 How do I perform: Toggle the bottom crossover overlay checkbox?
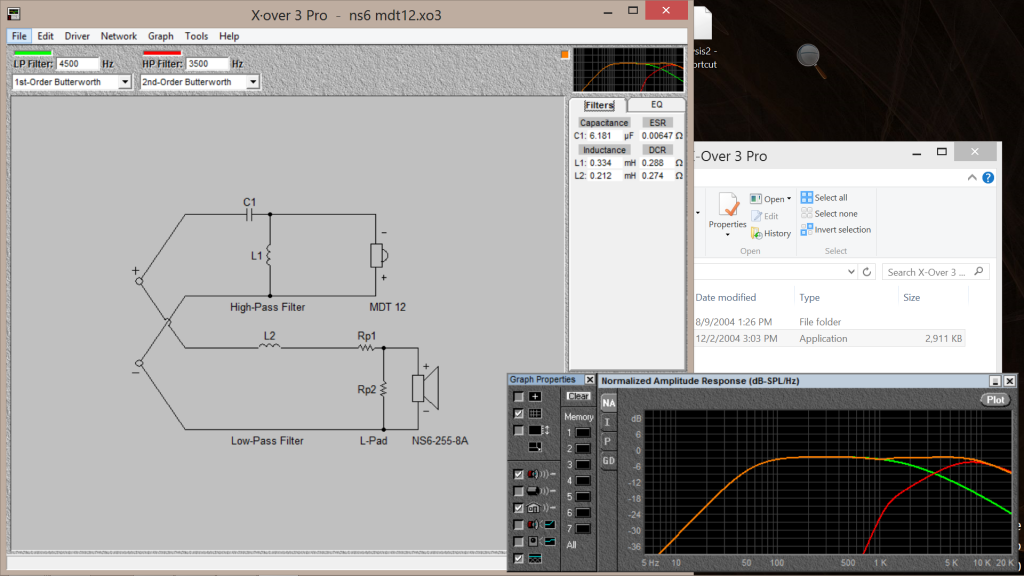click(519, 558)
